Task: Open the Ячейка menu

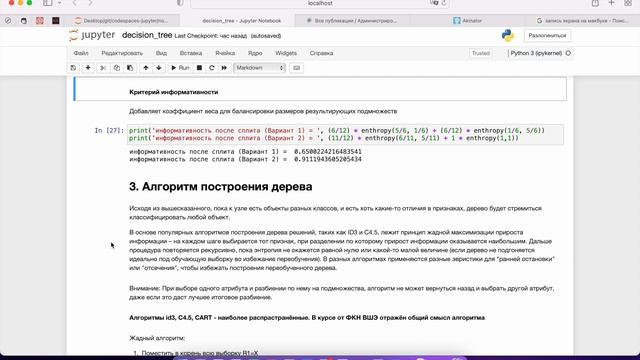Action: 225,53
